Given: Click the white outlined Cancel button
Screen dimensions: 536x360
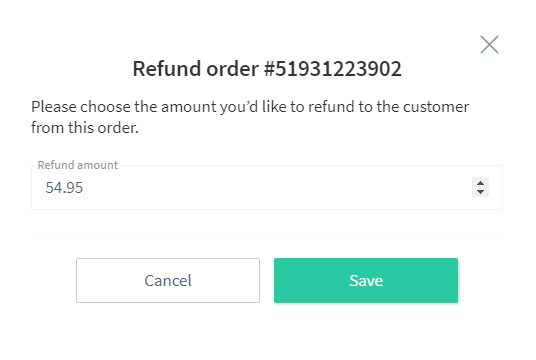Looking at the screenshot, I should [168, 280].
